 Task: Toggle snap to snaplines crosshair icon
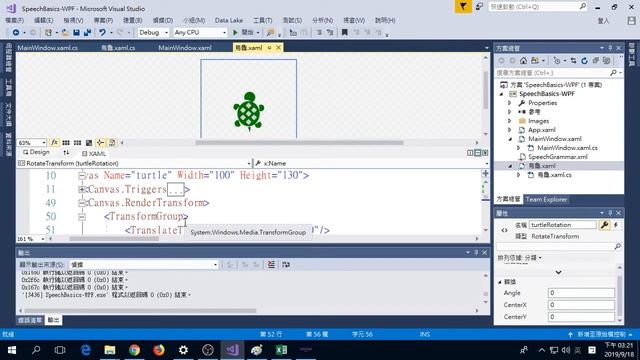click(x=100, y=142)
